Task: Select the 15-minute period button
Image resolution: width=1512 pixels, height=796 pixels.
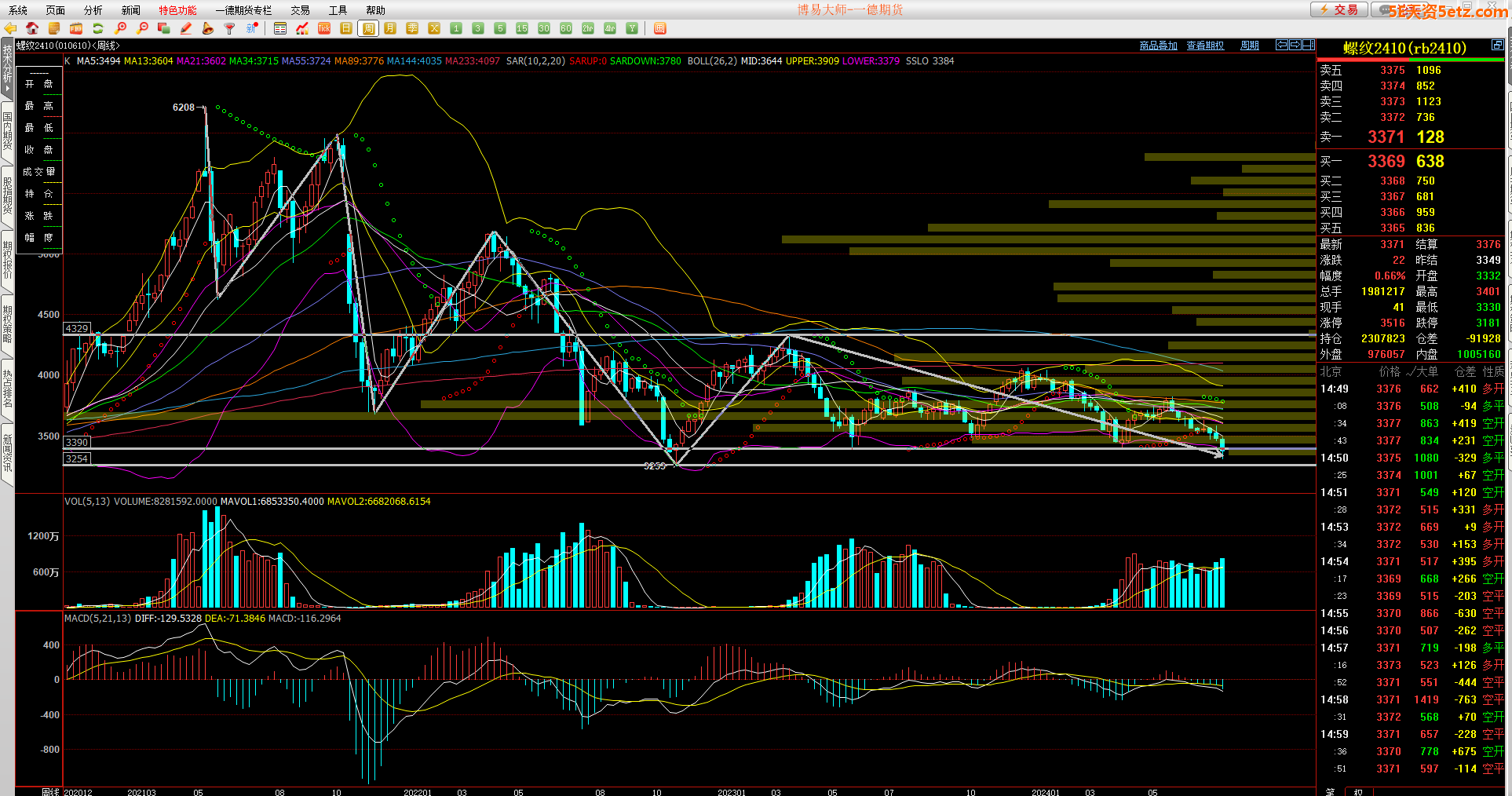Action: (x=522, y=28)
